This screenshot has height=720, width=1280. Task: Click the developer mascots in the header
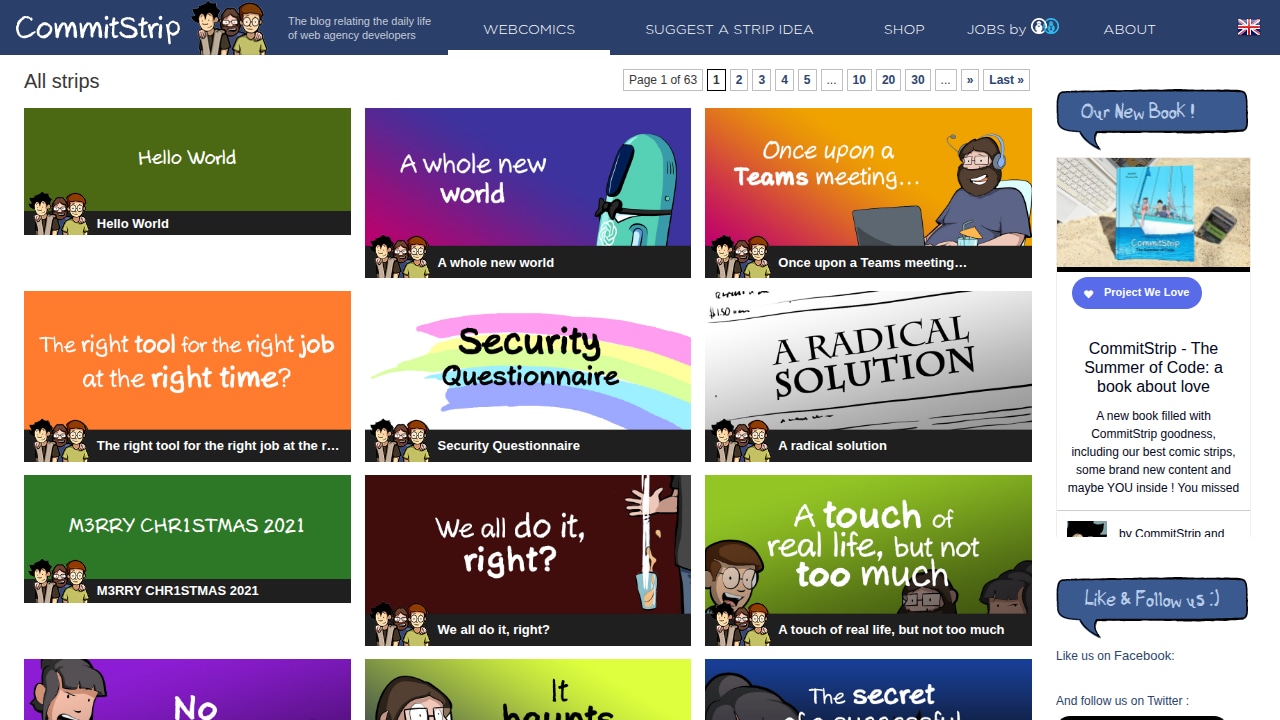230,28
